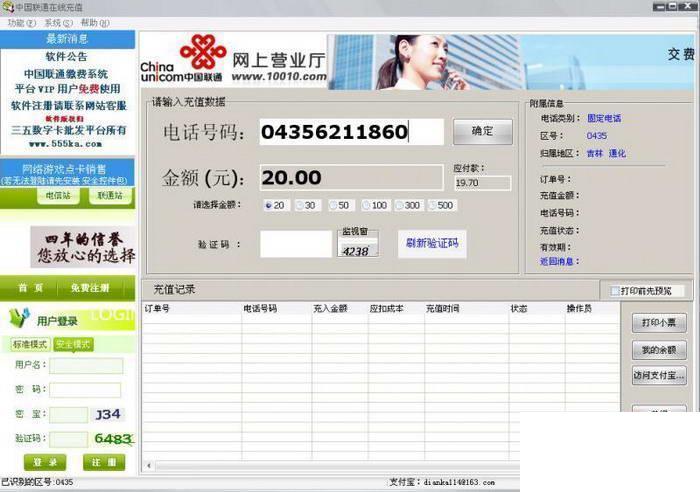This screenshot has width=700, height=492.
Task: Click the 操作员 column header
Action: 592,309
